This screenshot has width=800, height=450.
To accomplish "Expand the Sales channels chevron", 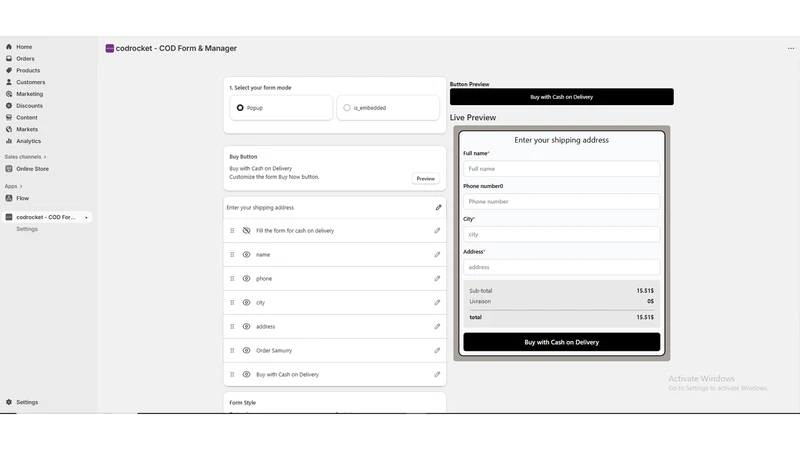I will point(45,157).
